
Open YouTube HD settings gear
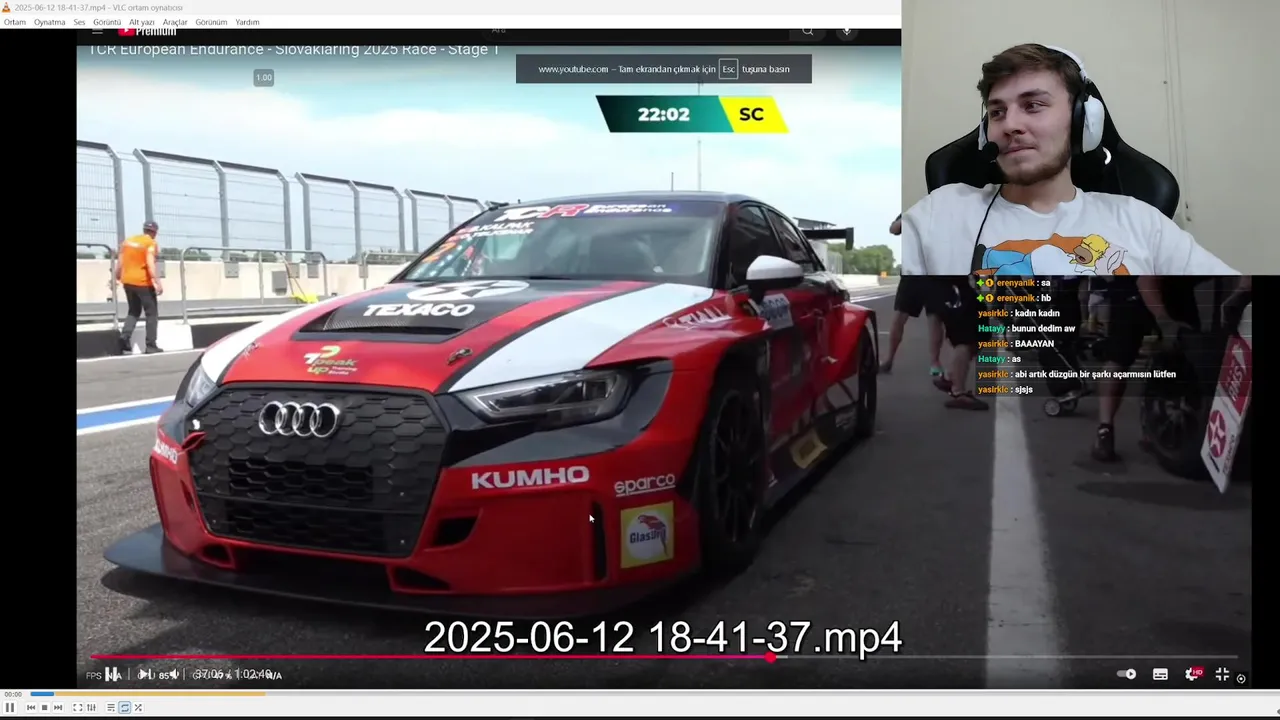point(1192,674)
